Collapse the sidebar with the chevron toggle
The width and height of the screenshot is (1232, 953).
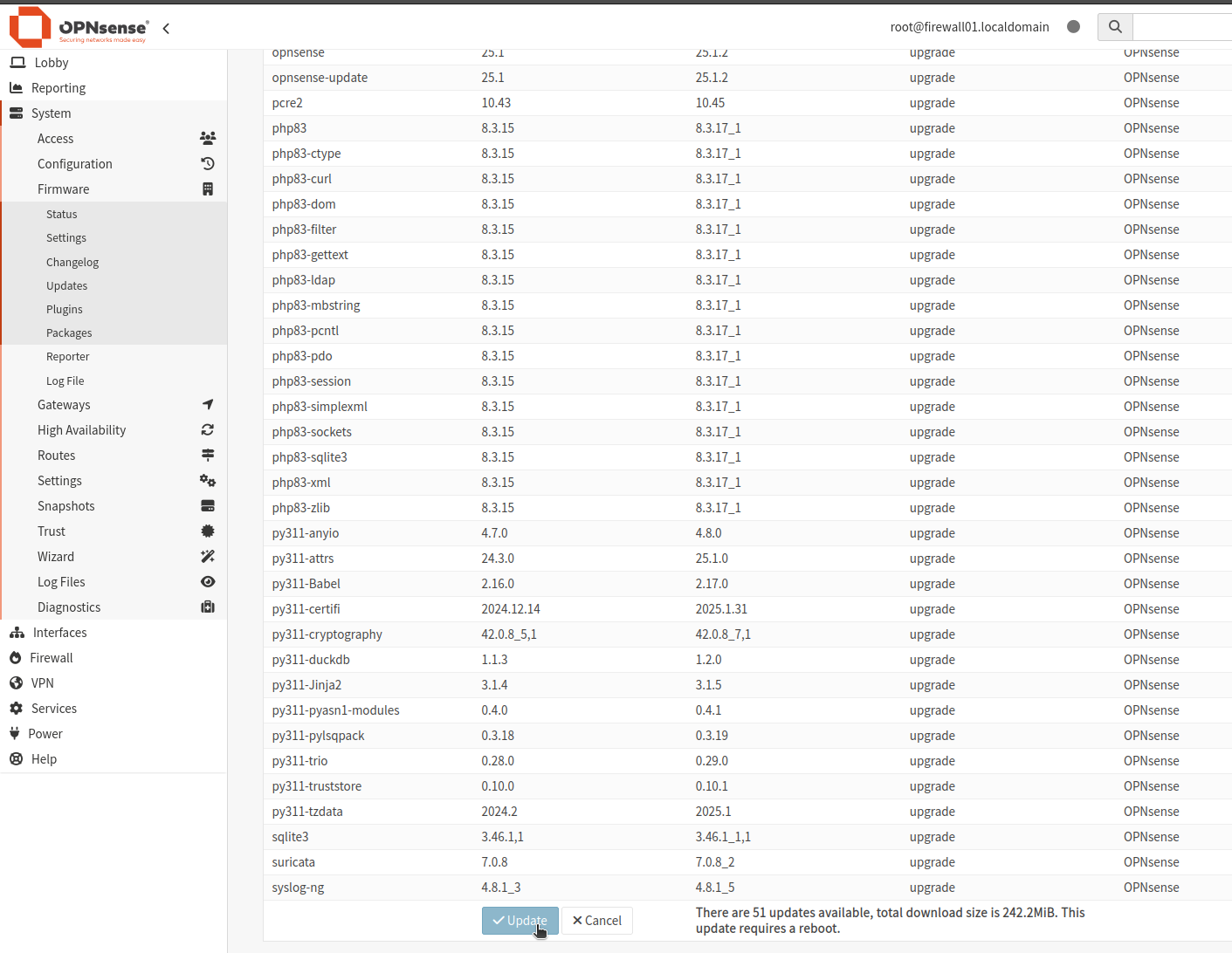click(x=166, y=29)
